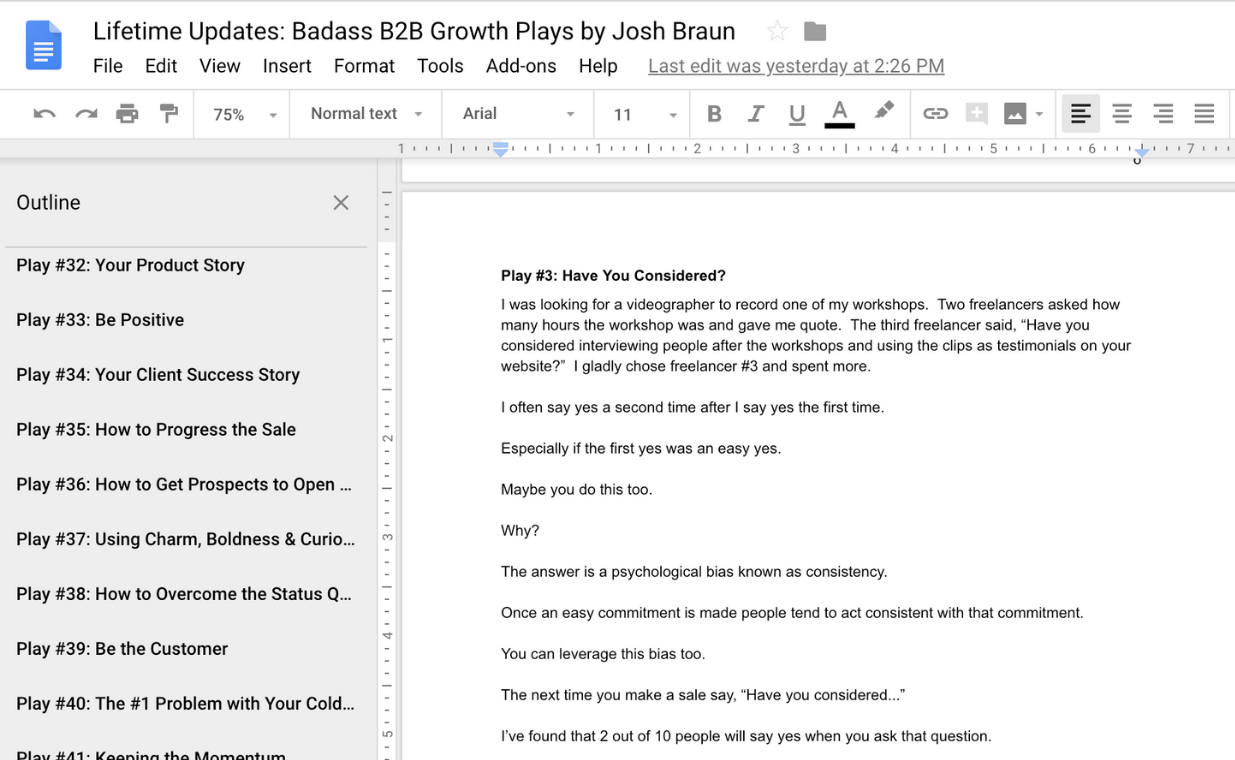Open the text color picker

[x=839, y=113]
